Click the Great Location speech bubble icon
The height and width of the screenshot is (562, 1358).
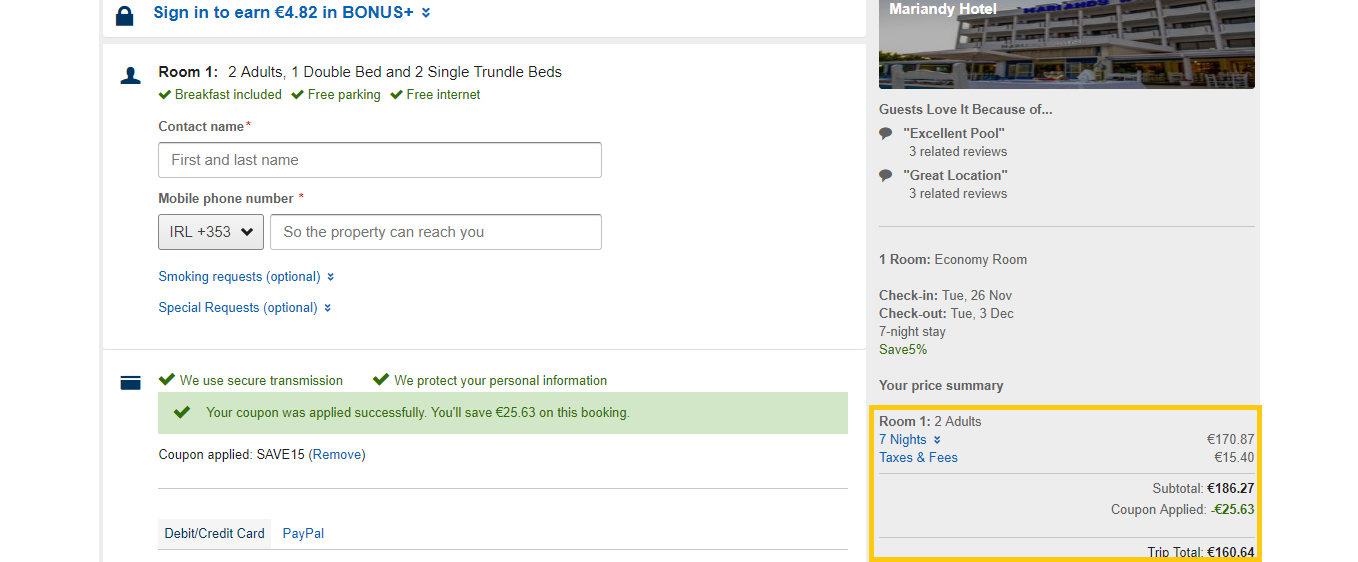(885, 175)
